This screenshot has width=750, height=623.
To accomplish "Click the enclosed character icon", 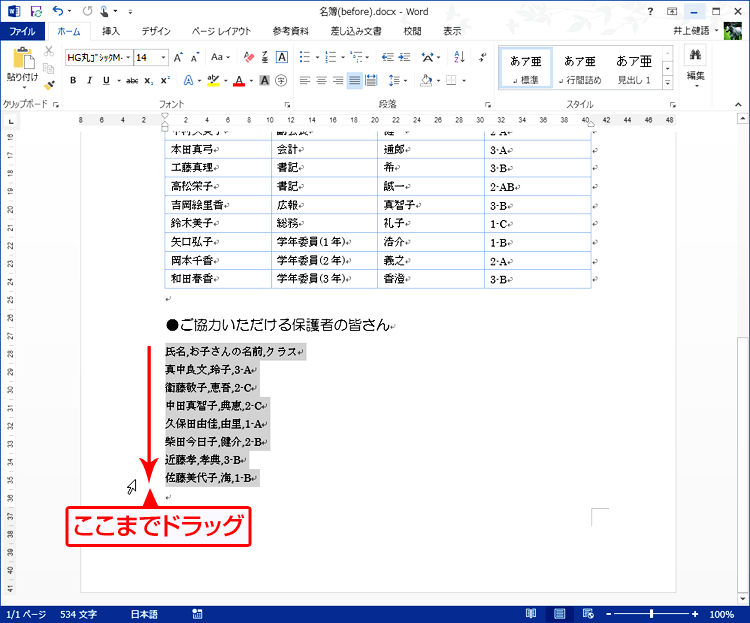I will 281,80.
